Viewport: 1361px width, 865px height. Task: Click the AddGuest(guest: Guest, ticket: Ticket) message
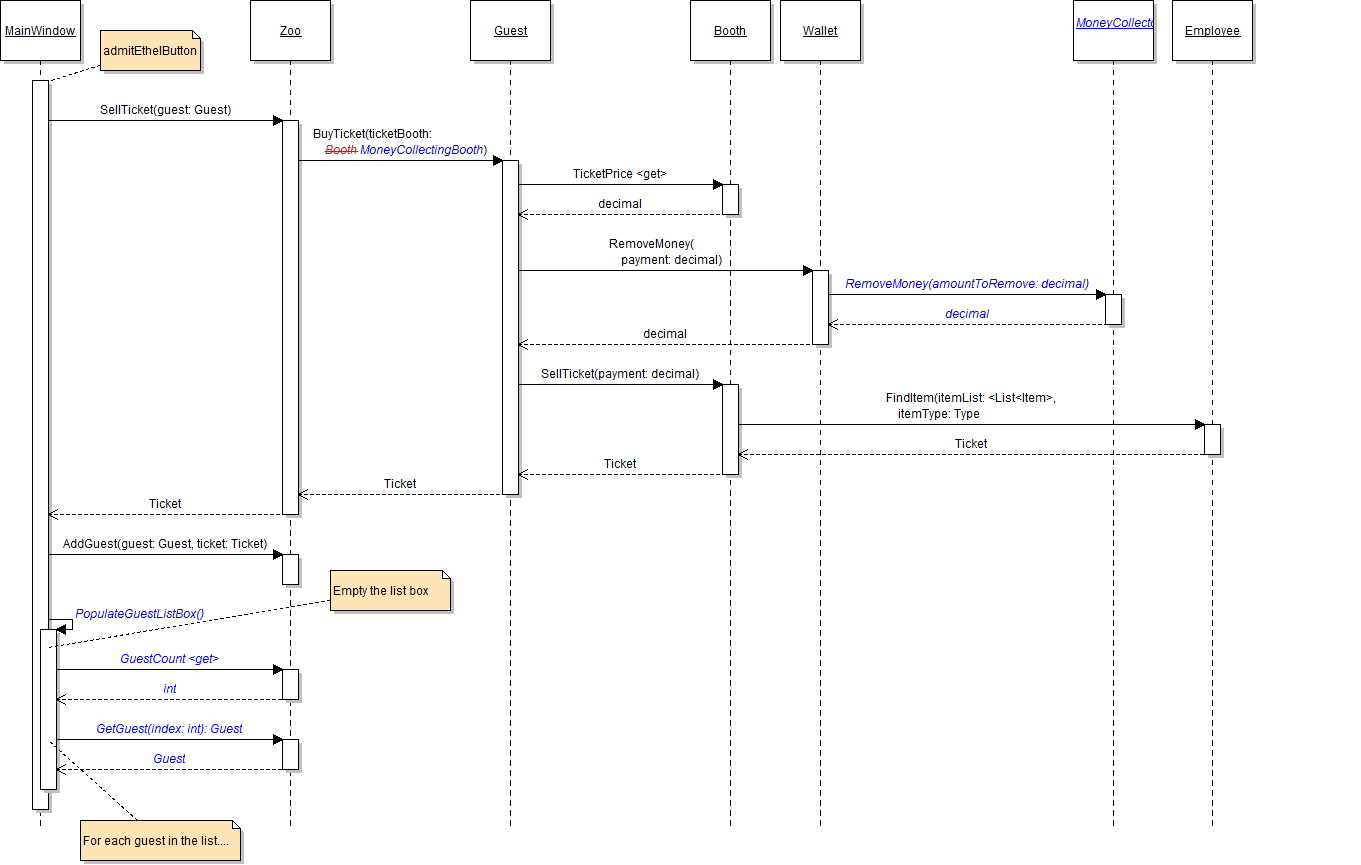pos(165,544)
